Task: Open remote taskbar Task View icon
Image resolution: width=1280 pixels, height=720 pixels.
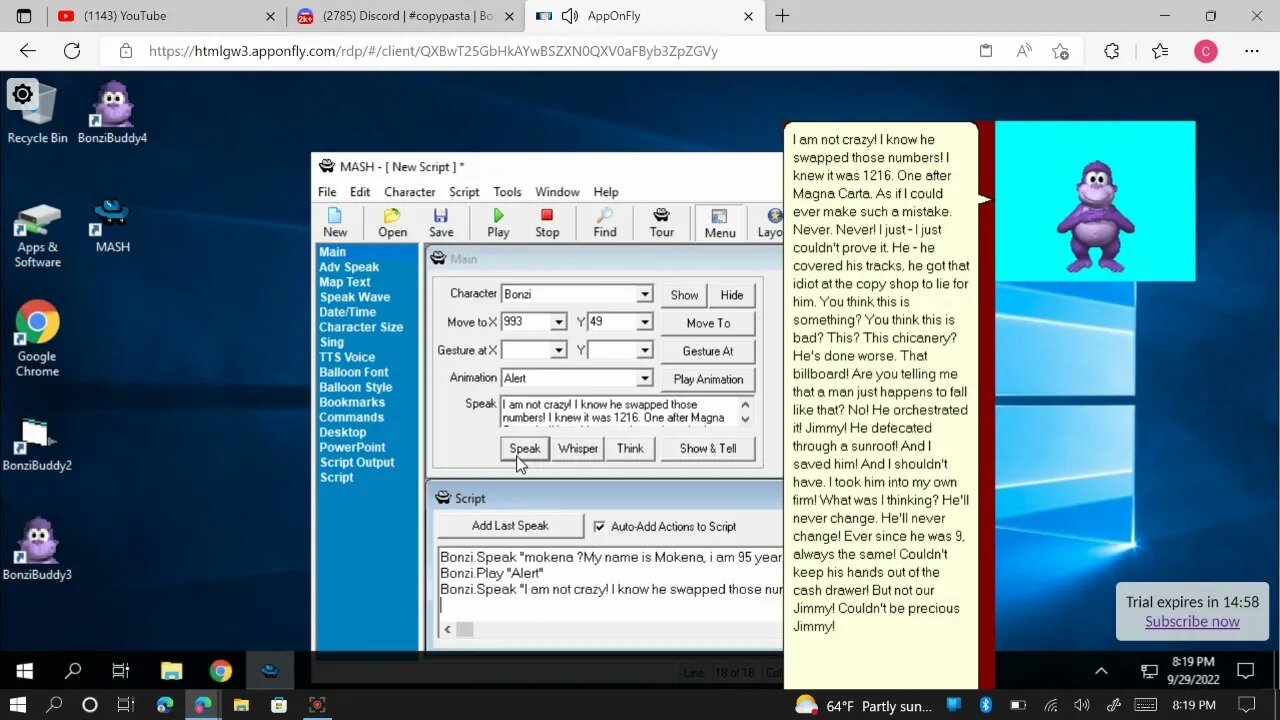Action: tap(121, 671)
